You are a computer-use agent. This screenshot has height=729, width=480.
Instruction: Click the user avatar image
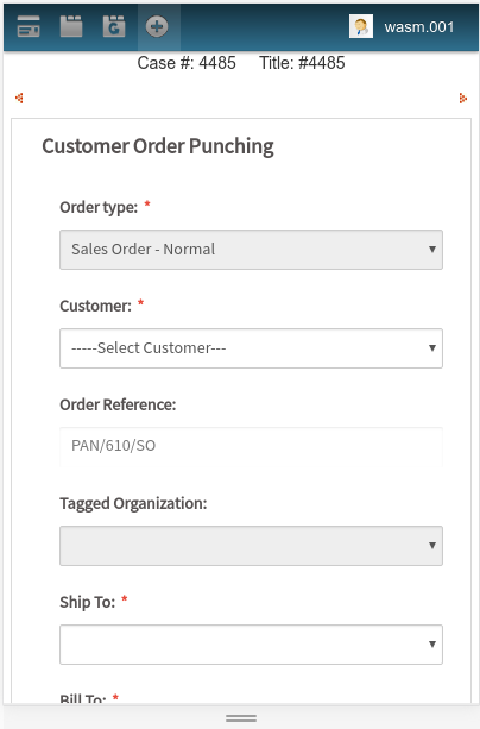pos(361,26)
